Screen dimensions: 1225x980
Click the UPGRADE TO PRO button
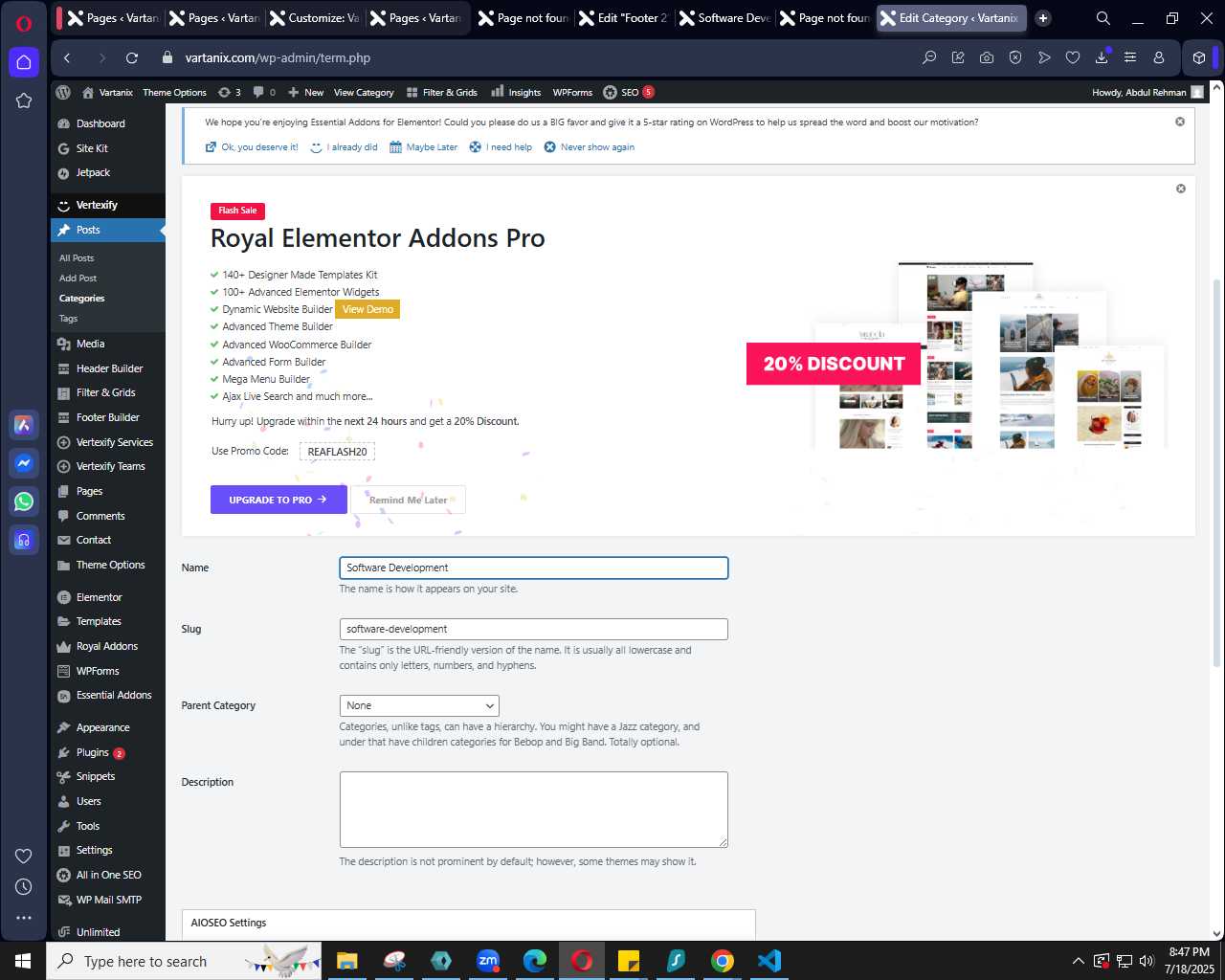point(278,500)
